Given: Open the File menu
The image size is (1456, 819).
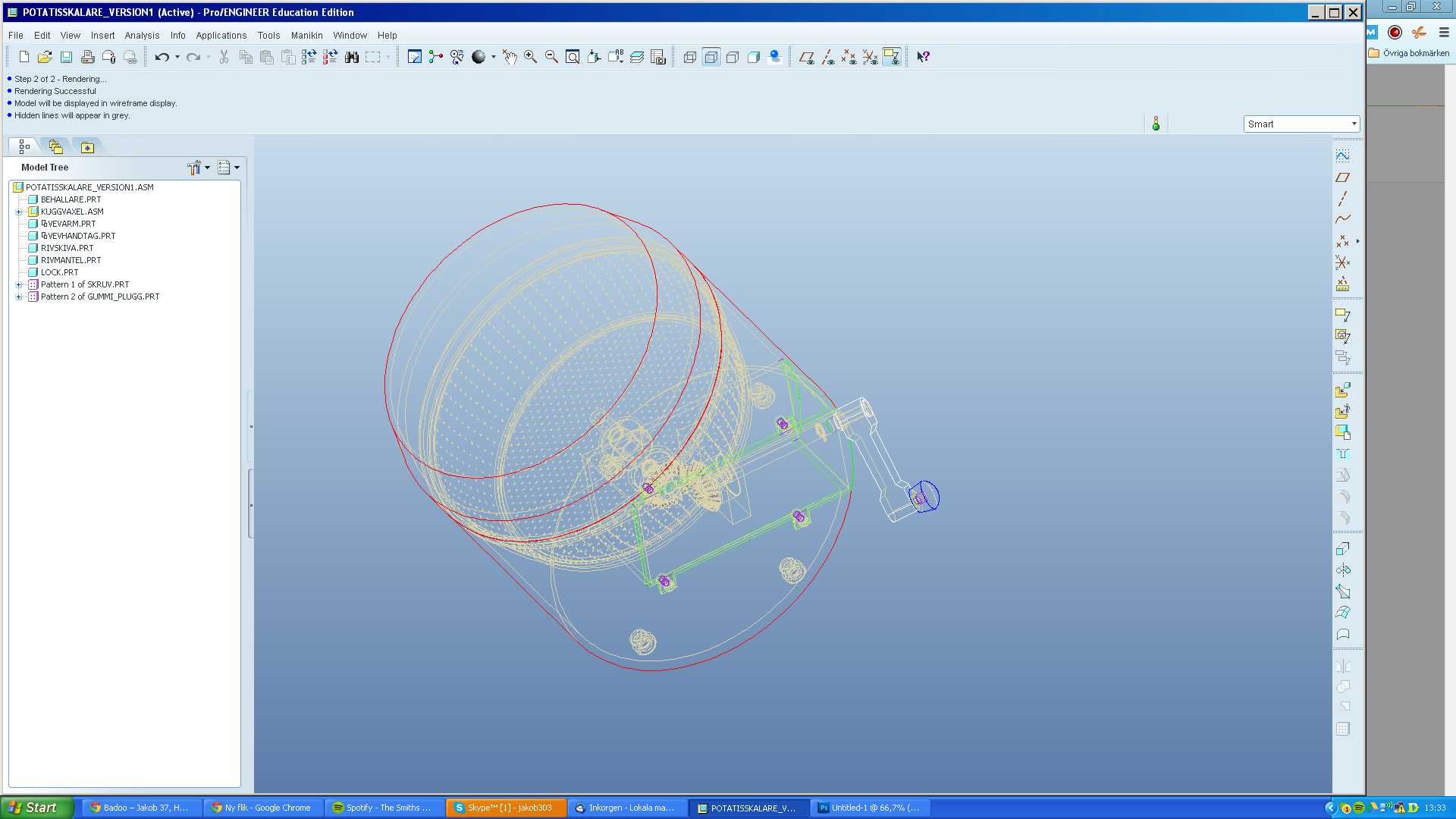Looking at the screenshot, I should [16, 36].
